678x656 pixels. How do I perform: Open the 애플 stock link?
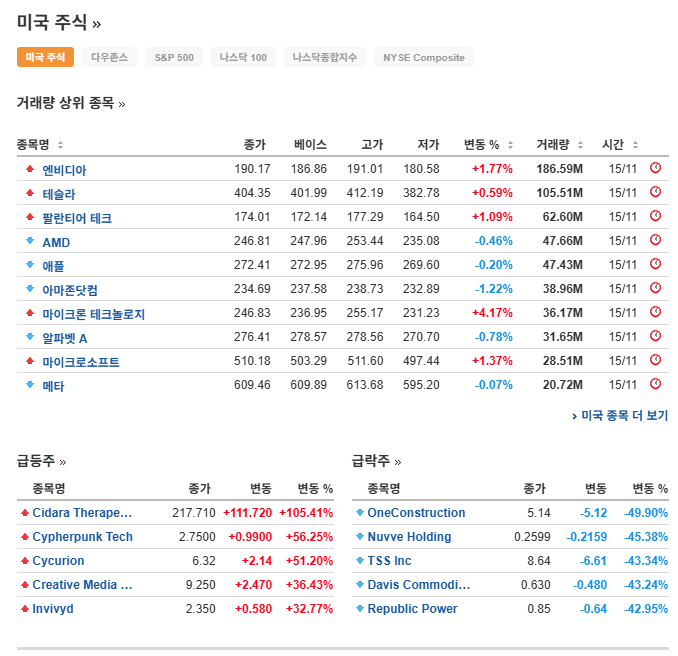53,266
